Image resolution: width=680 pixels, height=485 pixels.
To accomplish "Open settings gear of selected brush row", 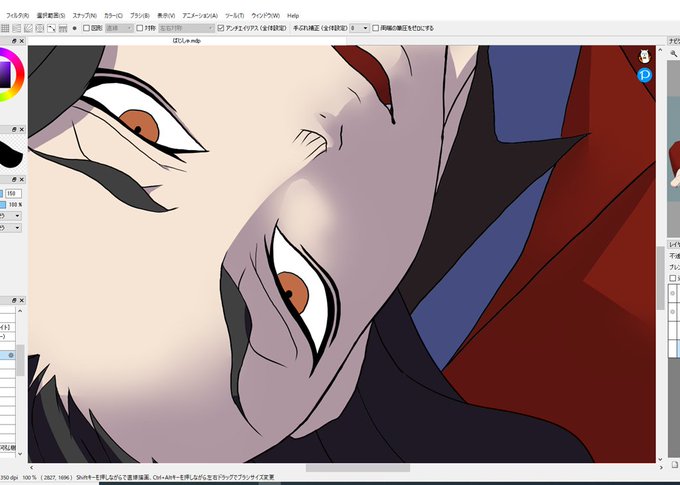I will (x=11, y=355).
